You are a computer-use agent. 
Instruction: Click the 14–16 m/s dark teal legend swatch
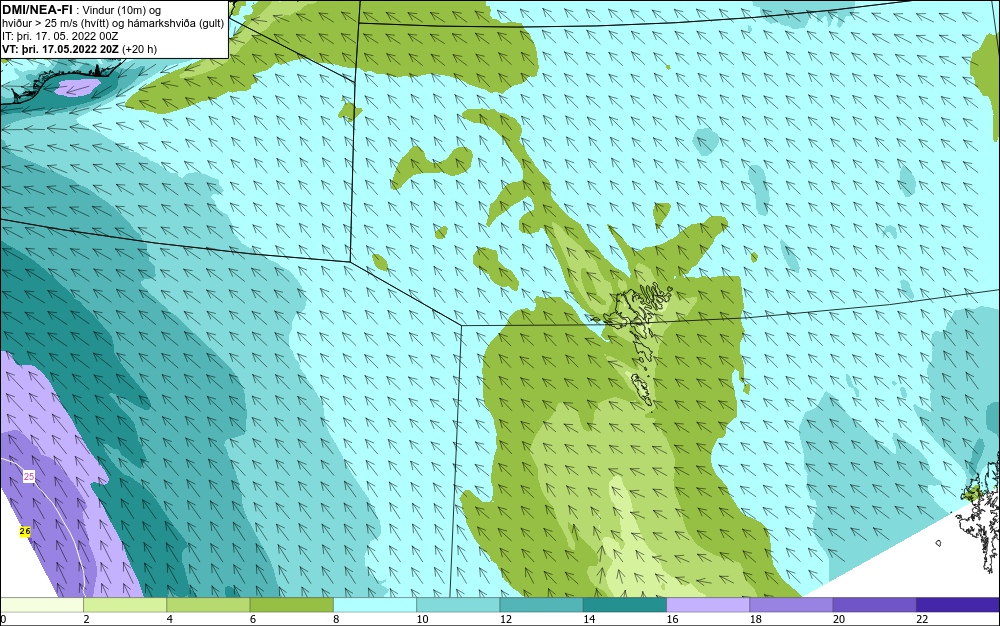pos(625,605)
